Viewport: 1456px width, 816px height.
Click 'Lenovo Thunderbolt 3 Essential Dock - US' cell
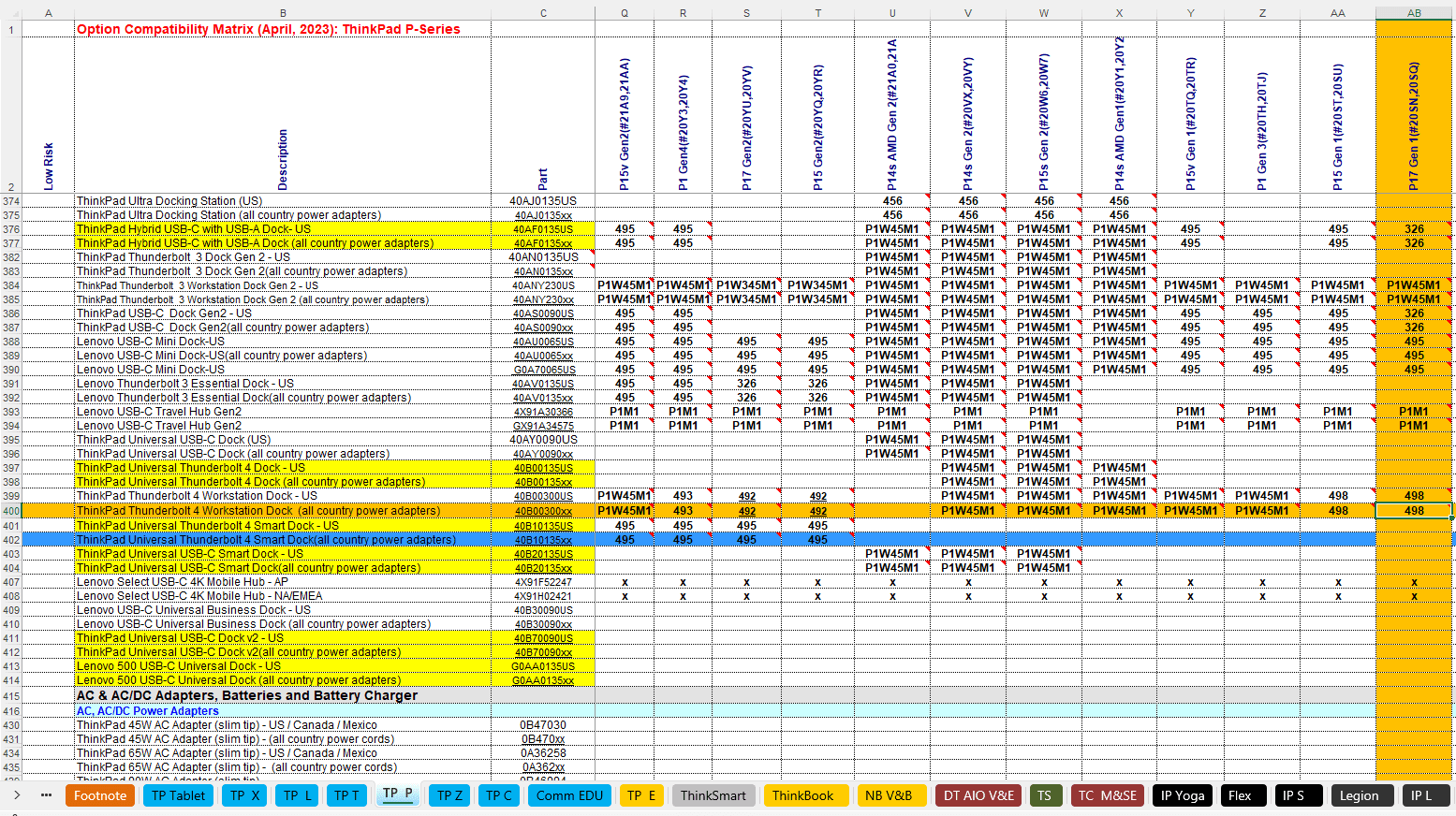[x=283, y=384]
